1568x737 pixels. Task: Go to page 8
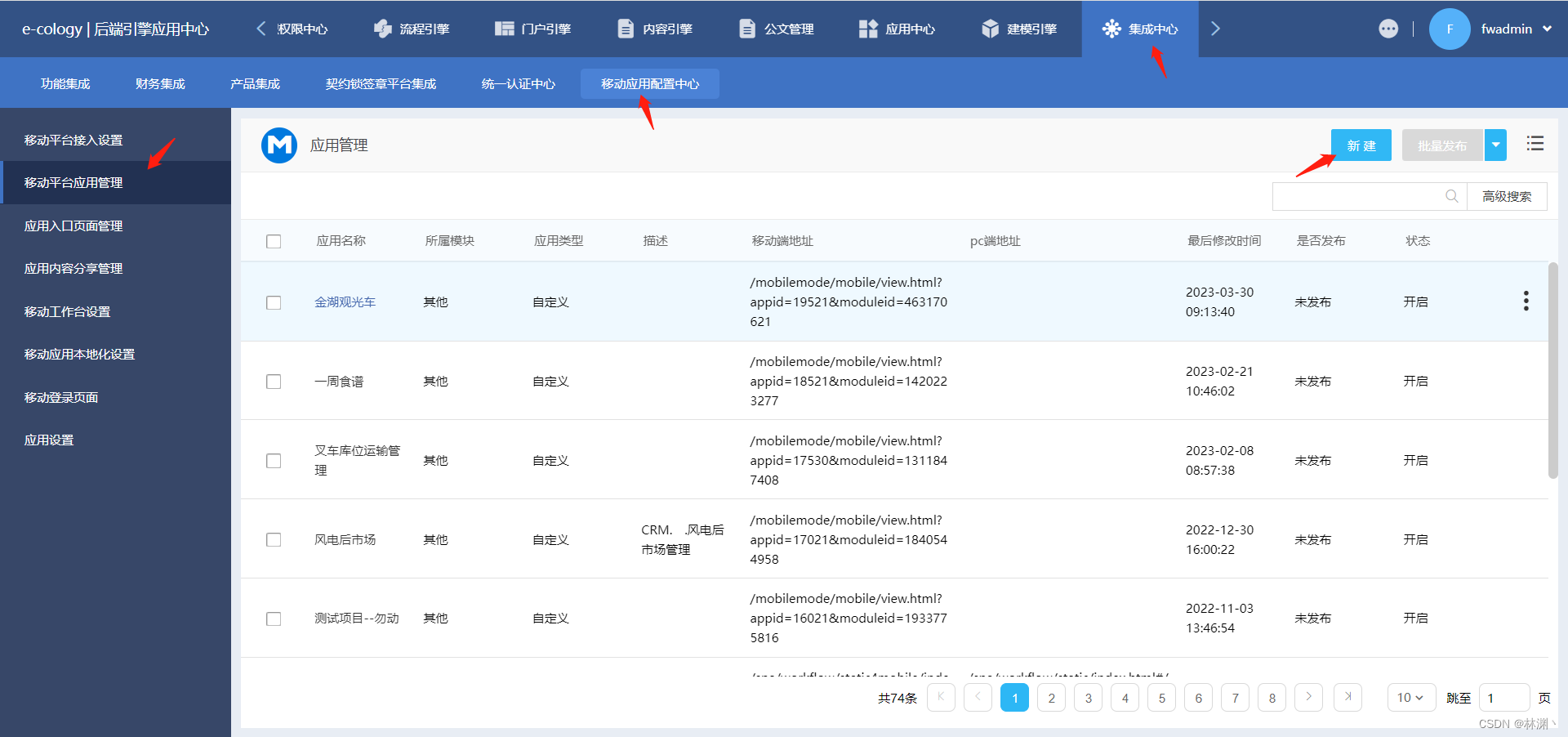(x=1272, y=698)
